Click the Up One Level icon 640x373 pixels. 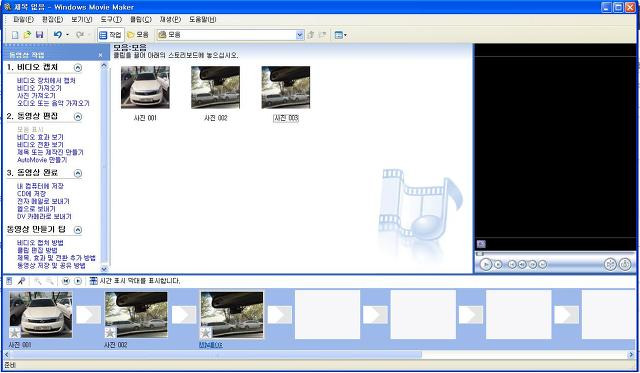point(311,35)
